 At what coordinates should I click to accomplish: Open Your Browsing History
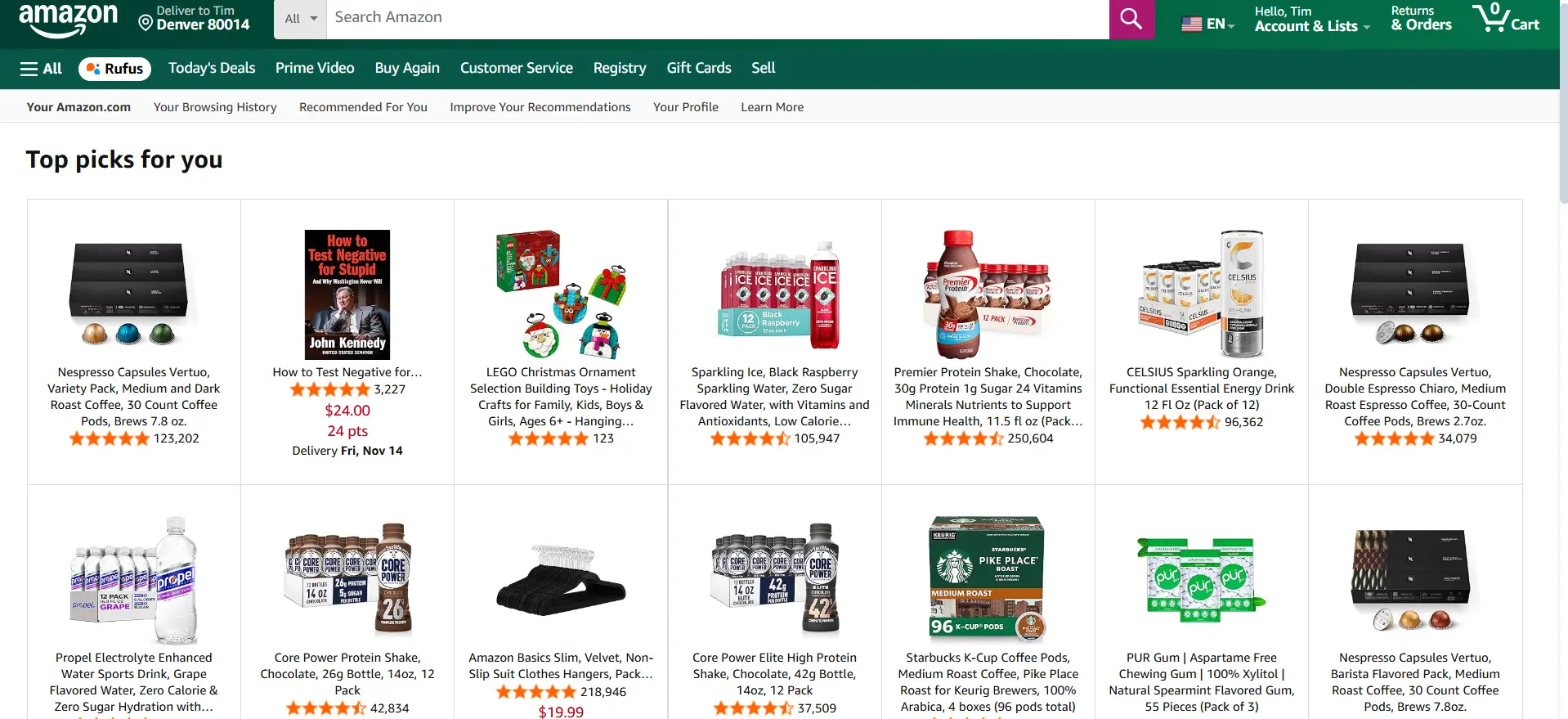(214, 106)
